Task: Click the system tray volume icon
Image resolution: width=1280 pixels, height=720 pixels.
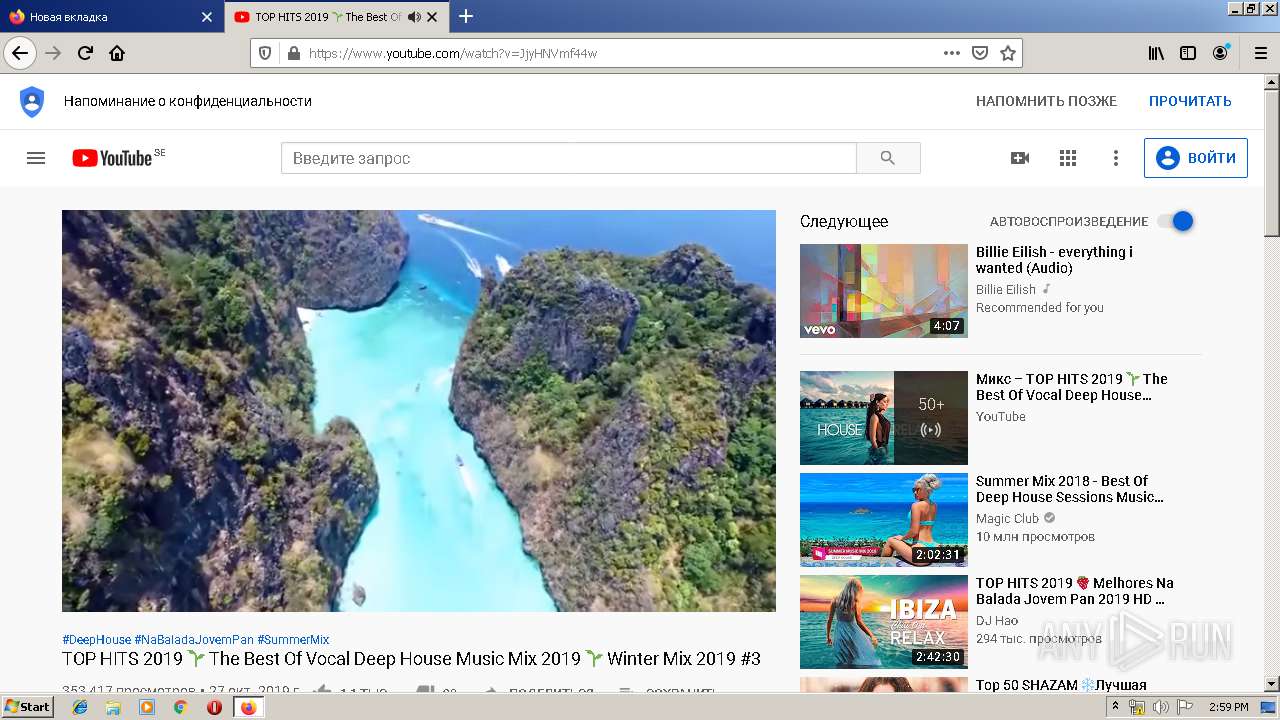Action: (1161, 707)
